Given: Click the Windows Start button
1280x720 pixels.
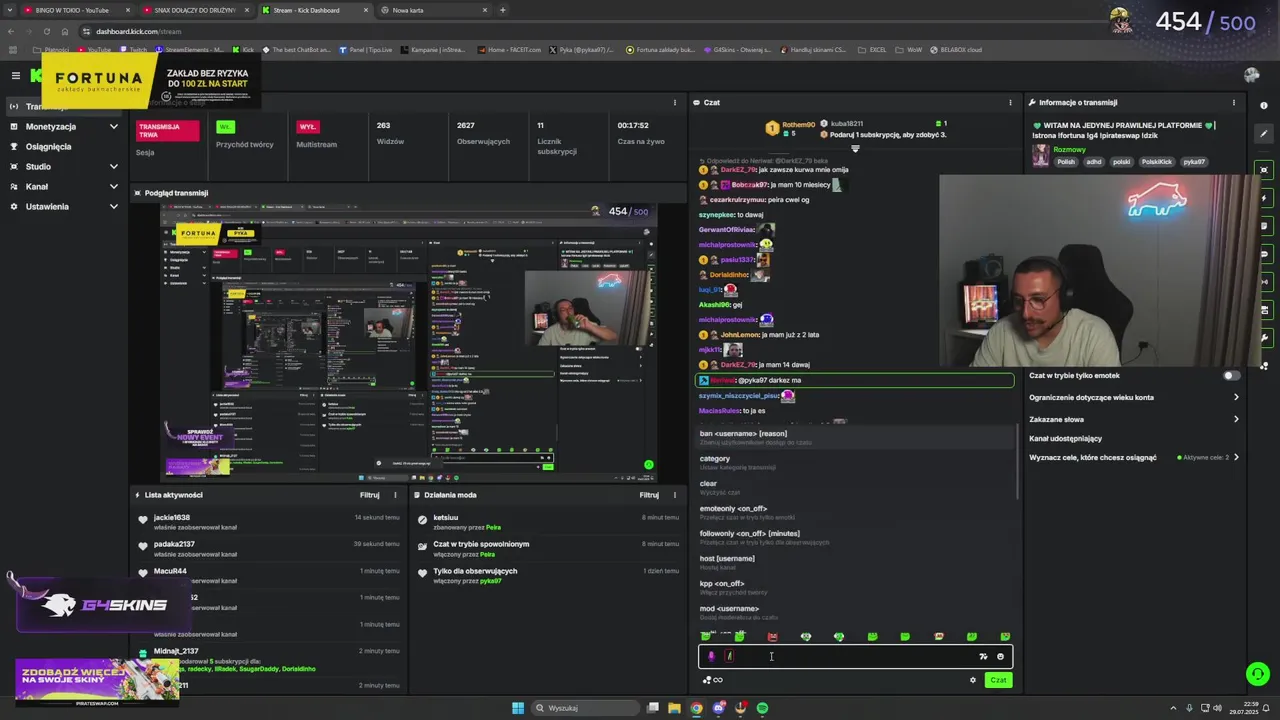Looking at the screenshot, I should 518,708.
